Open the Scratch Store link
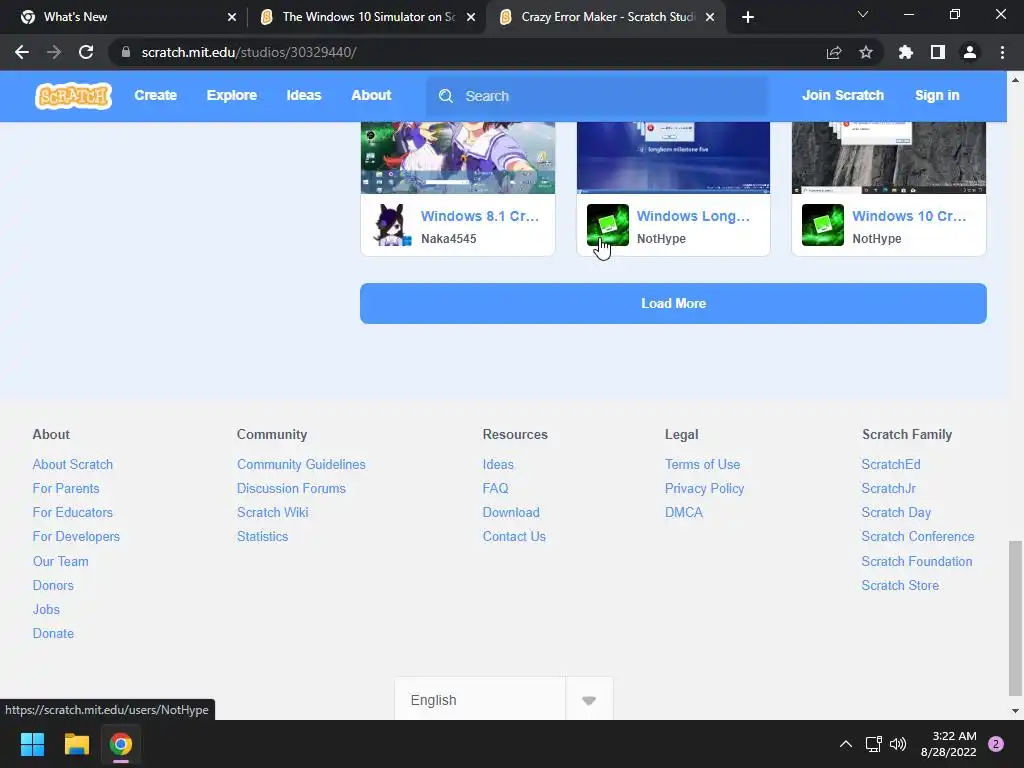The image size is (1024, 768). [x=900, y=585]
